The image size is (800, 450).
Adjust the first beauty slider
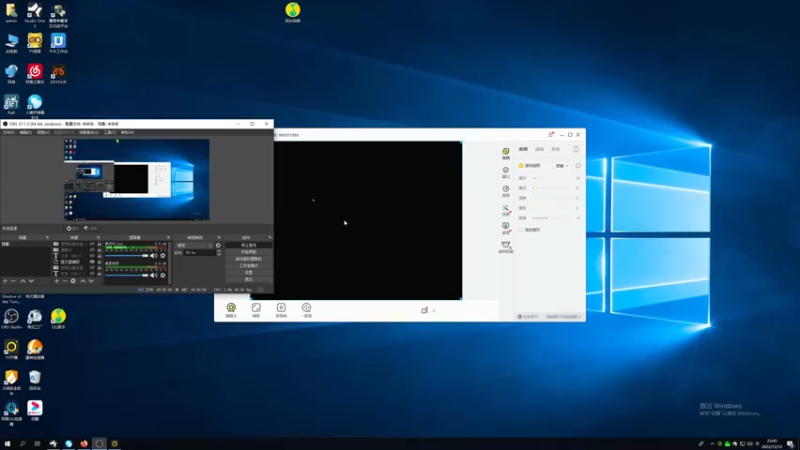tap(554, 178)
